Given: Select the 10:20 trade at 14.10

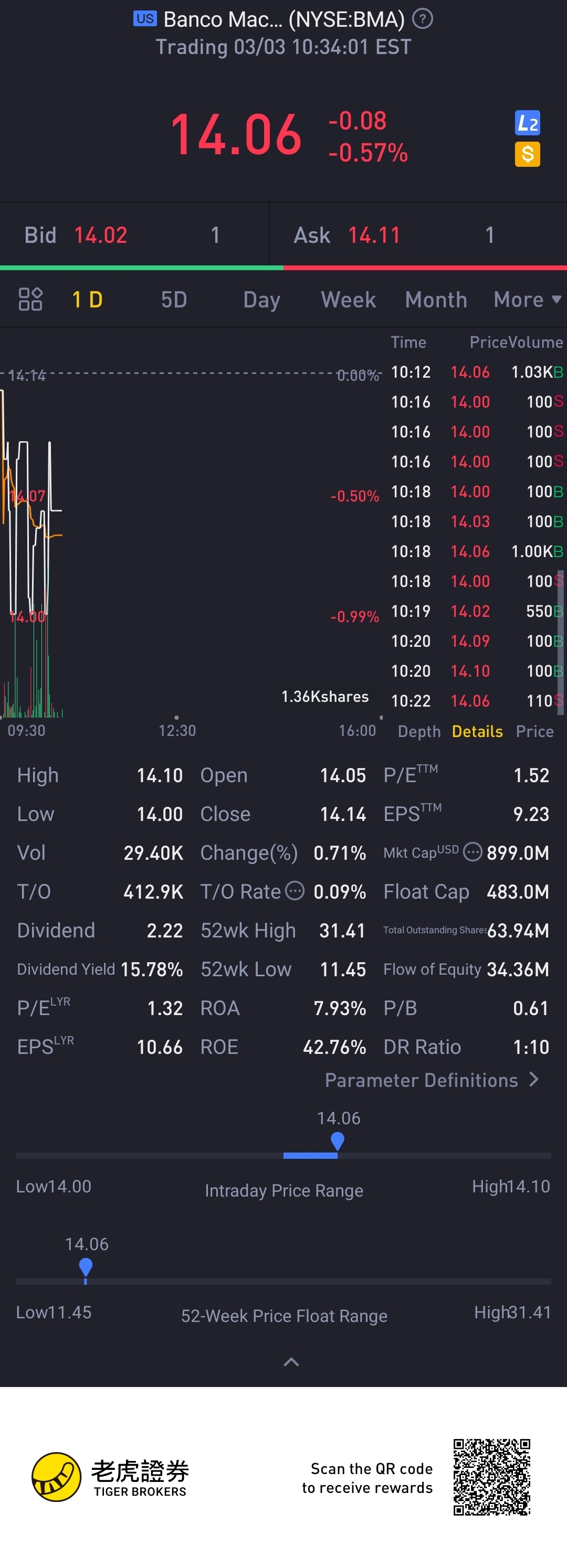Looking at the screenshot, I should point(477,671).
